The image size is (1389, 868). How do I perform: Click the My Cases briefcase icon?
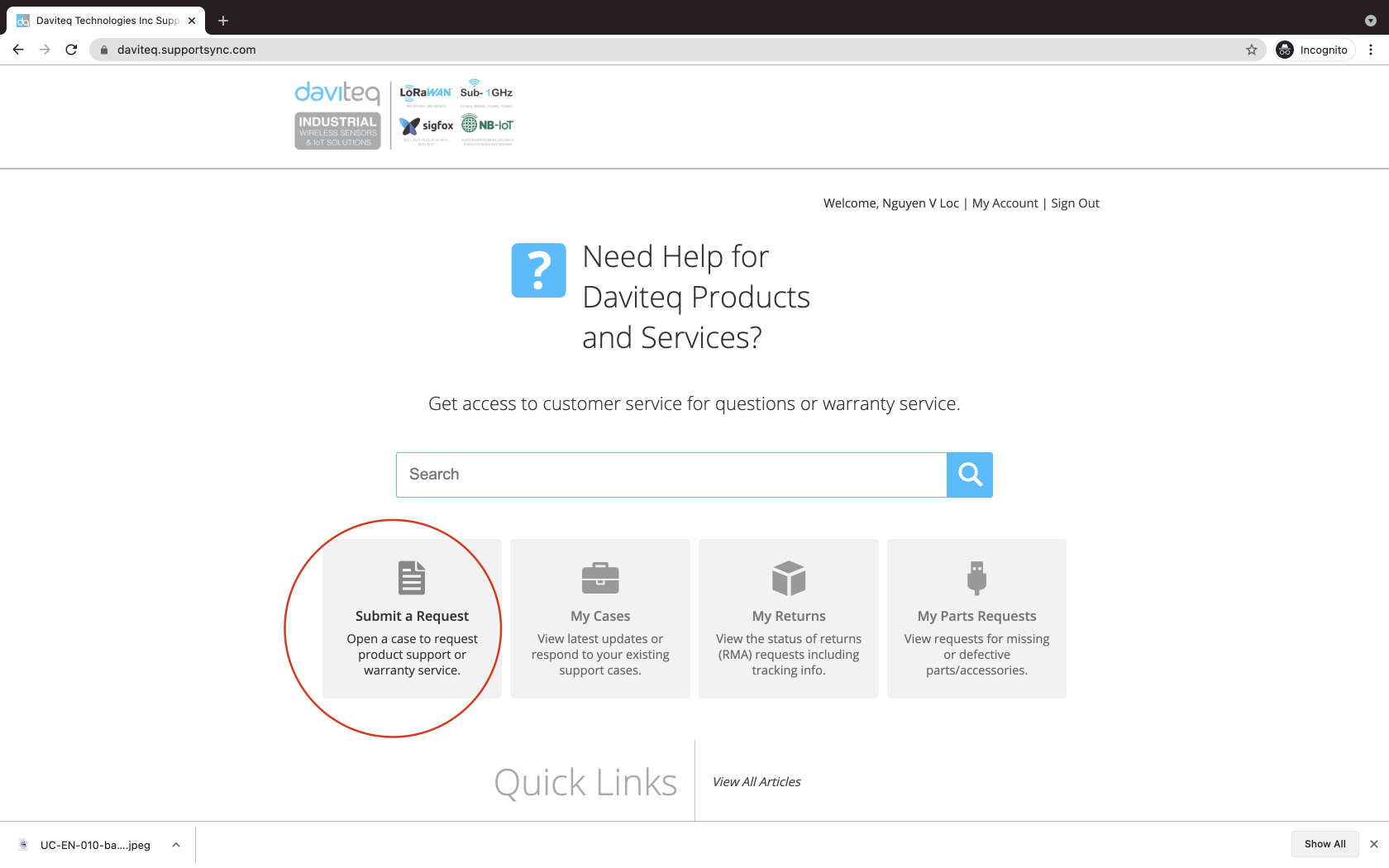tap(600, 578)
